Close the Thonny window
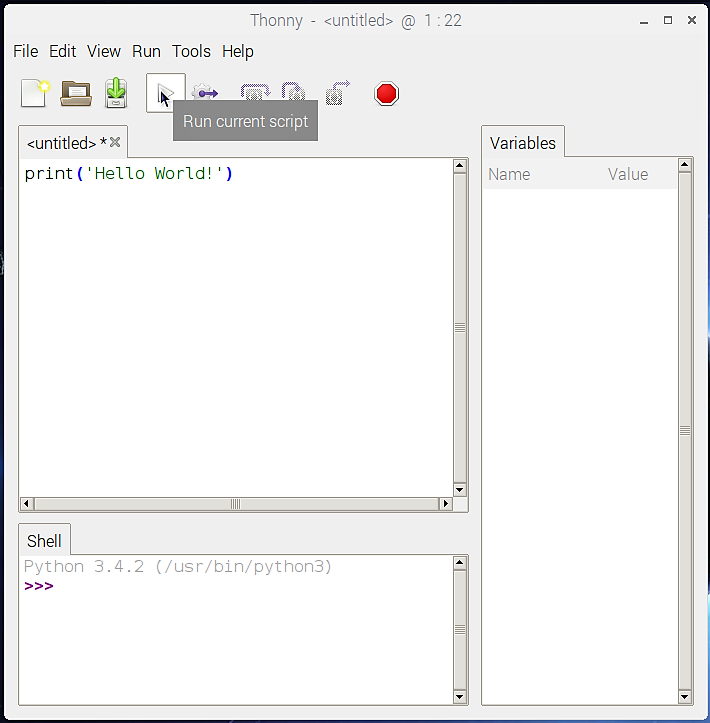Screen dimensions: 710x723 point(692,20)
